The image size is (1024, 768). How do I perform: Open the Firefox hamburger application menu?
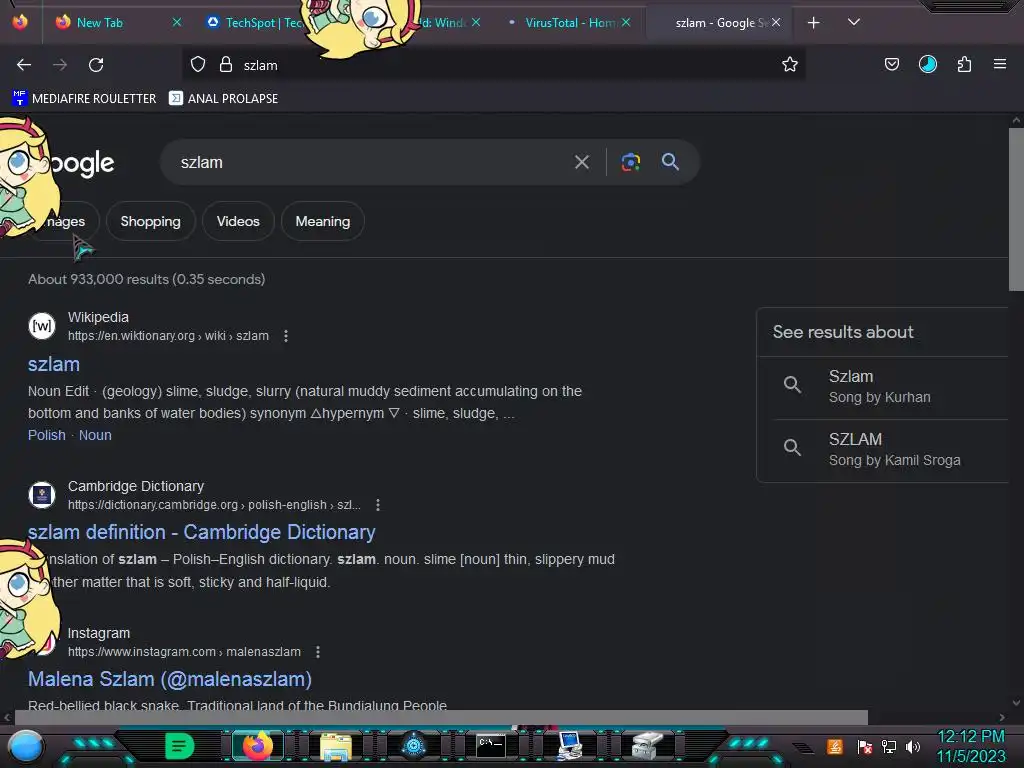click(1000, 64)
